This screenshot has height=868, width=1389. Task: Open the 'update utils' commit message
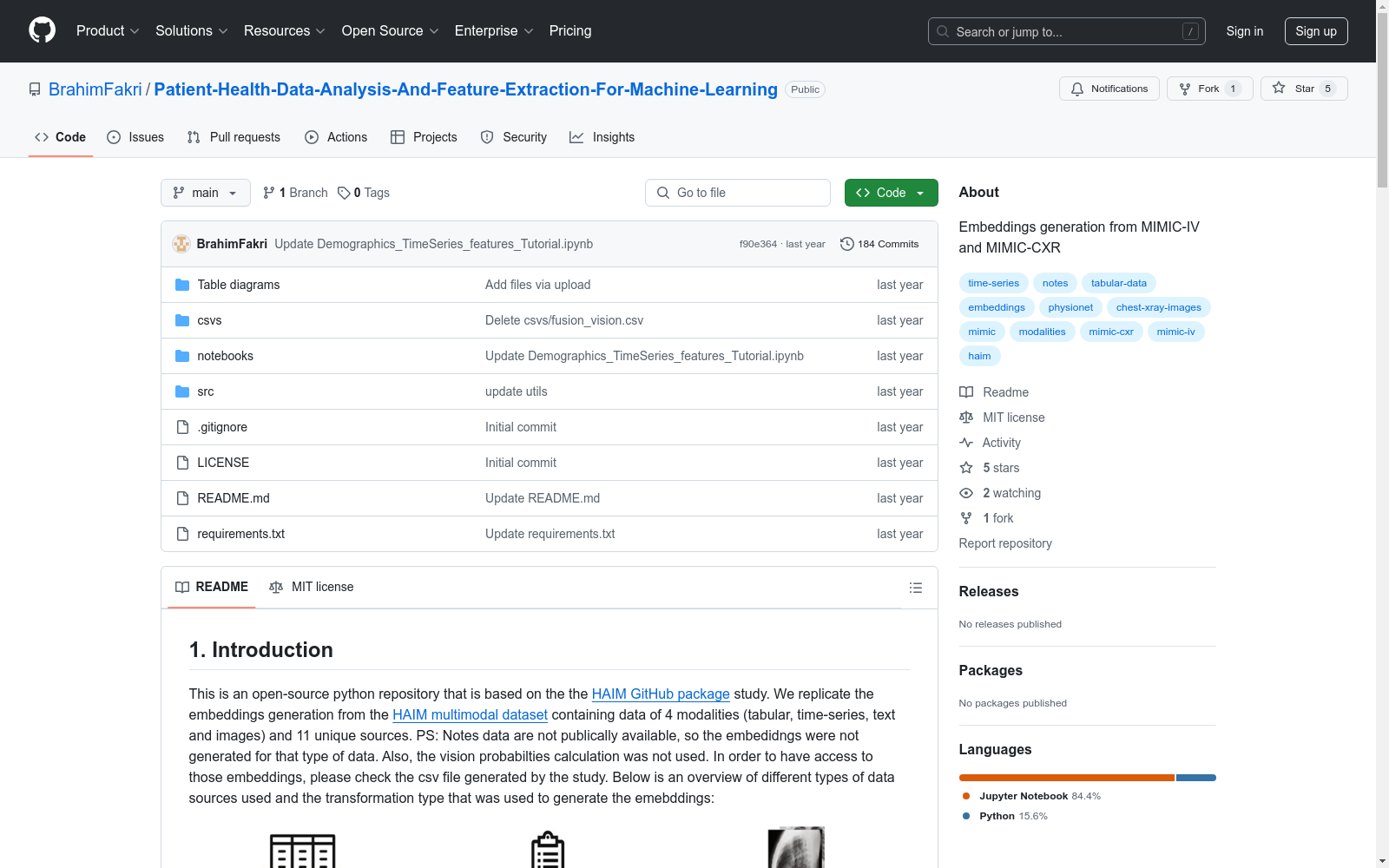click(x=517, y=391)
